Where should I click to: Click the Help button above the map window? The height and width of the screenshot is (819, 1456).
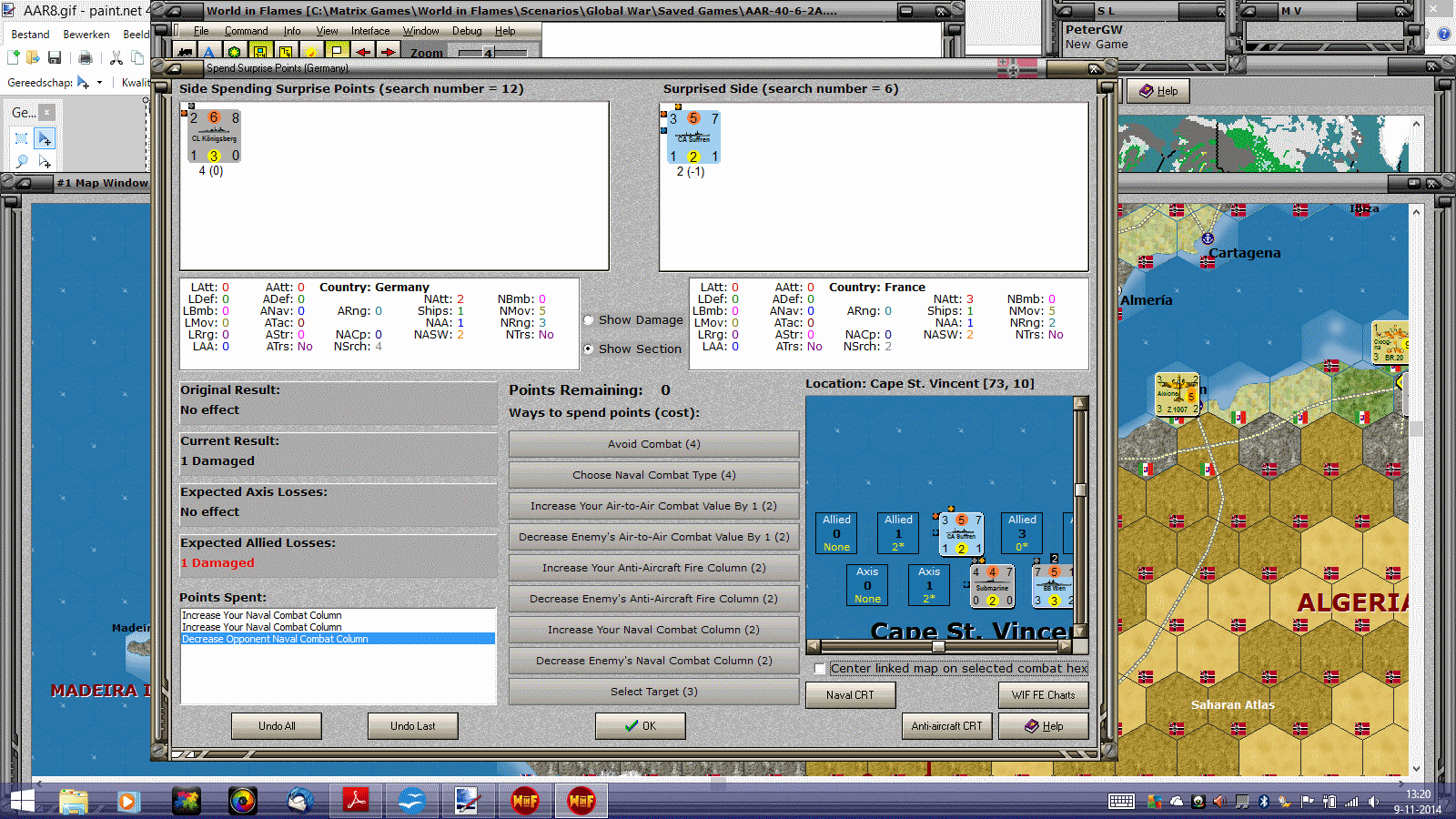pos(1158,91)
